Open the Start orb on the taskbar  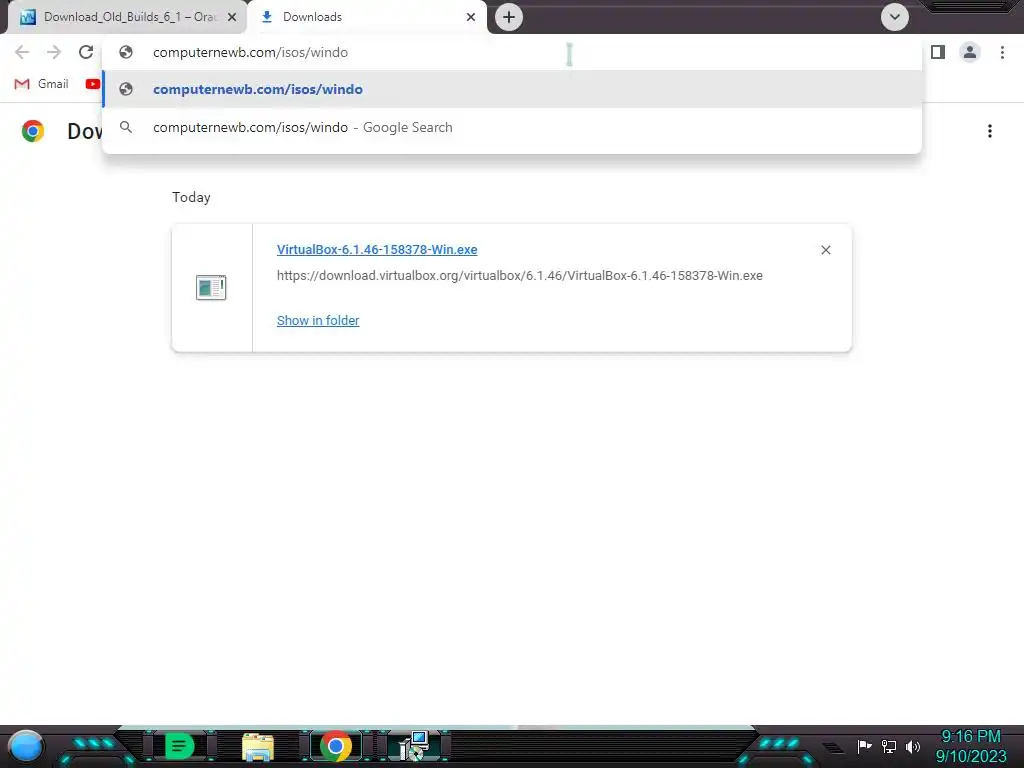tap(26, 746)
